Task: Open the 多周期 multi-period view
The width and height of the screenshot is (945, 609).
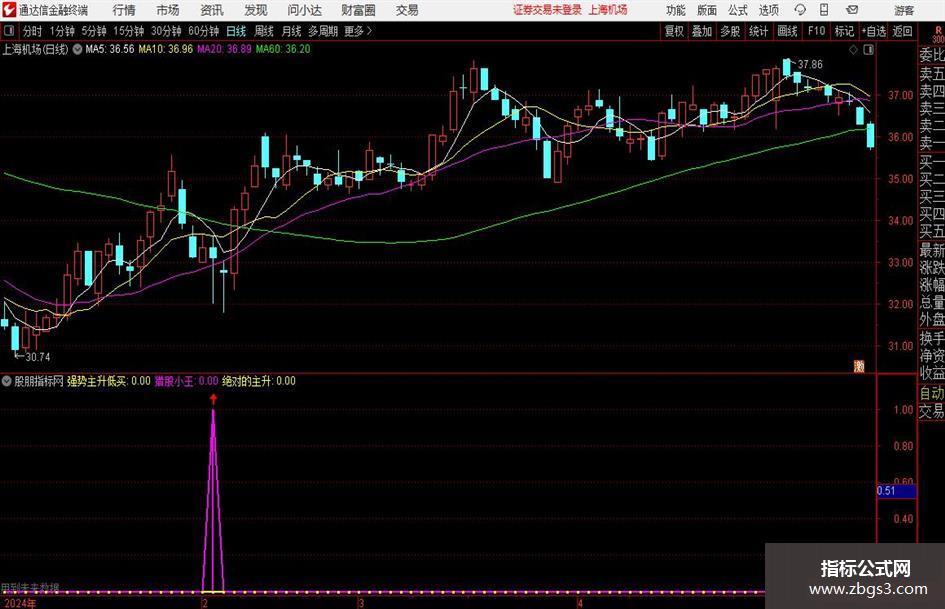Action: pyautogui.click(x=323, y=31)
